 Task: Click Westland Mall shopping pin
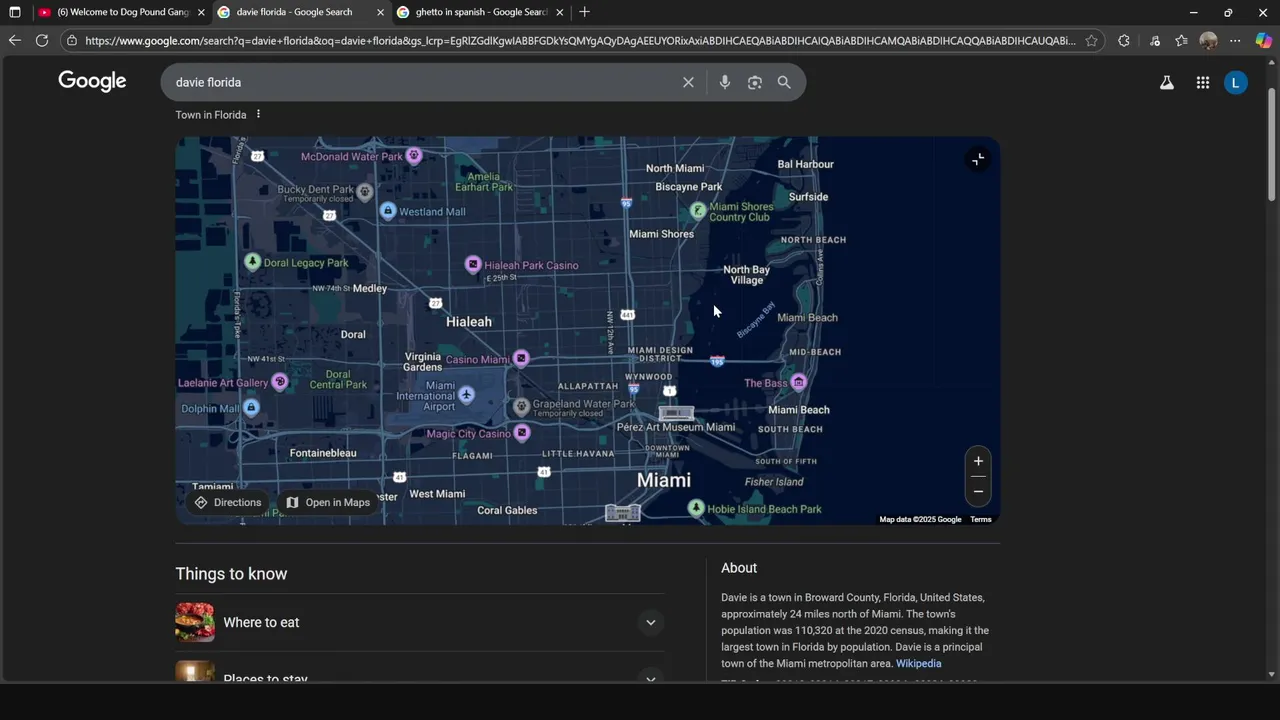pyautogui.click(x=388, y=211)
